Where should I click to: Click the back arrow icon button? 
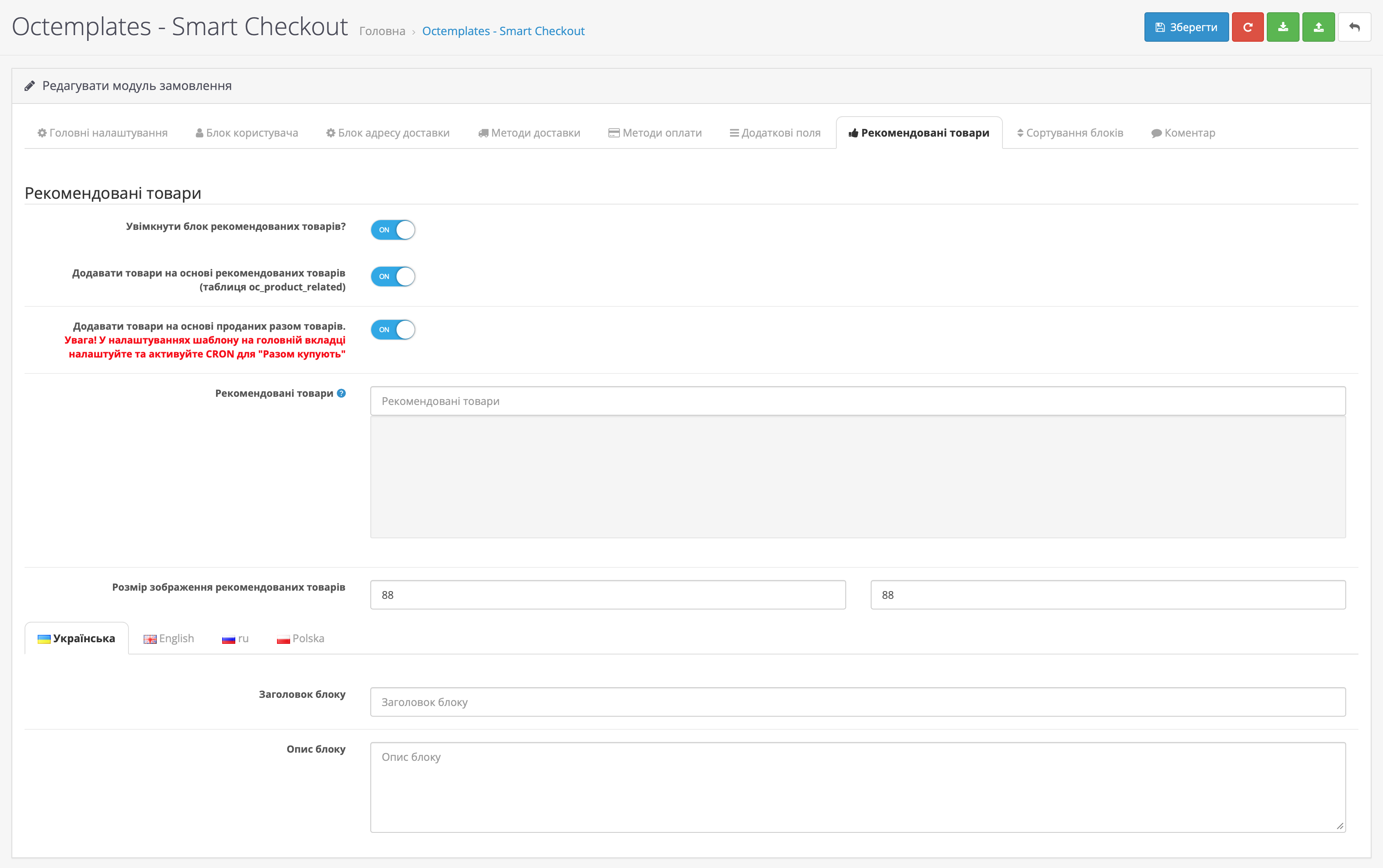[x=1354, y=27]
